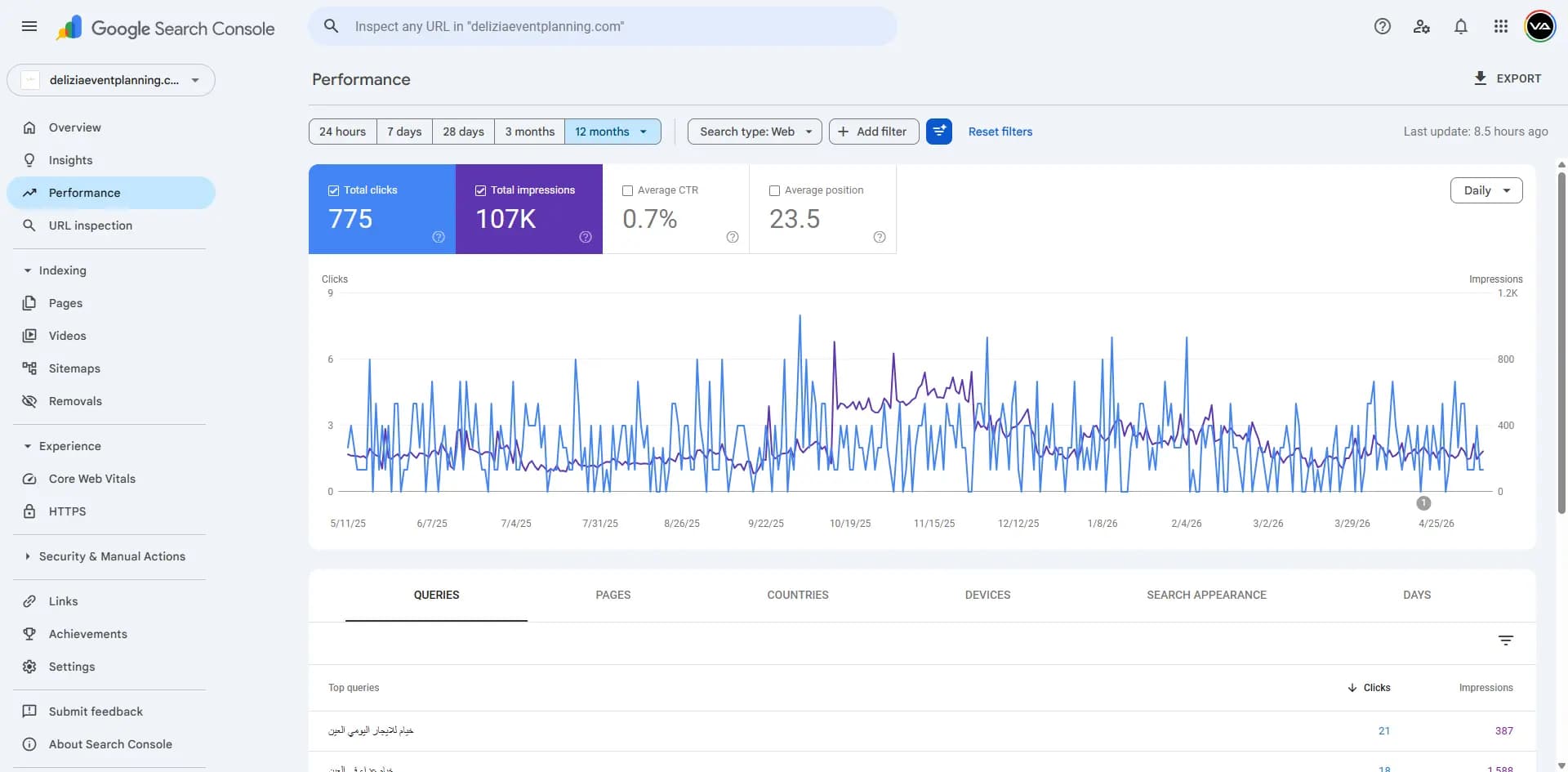The height and width of the screenshot is (772, 1568).
Task: Click the Pages icon in sidebar
Action: [29, 303]
